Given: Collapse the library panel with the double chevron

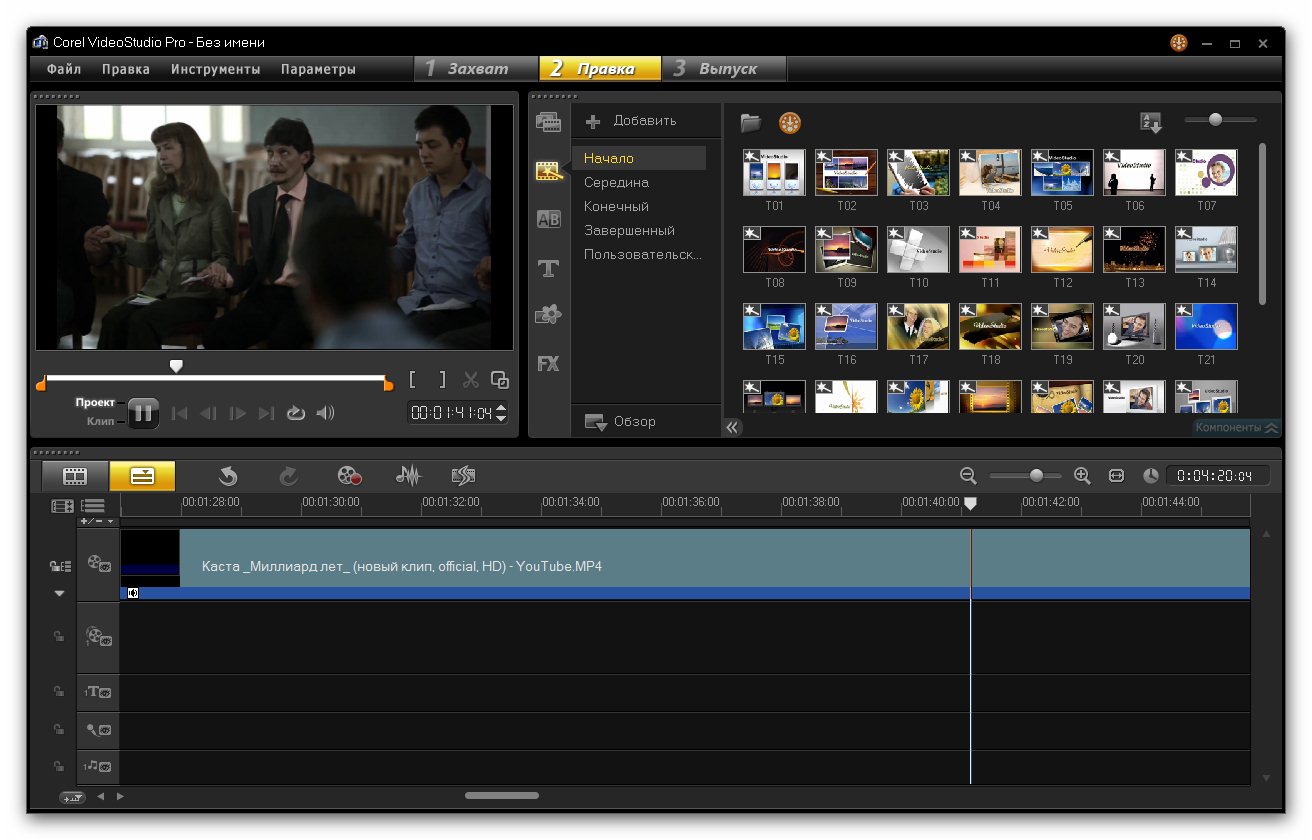Looking at the screenshot, I should pos(733,427).
